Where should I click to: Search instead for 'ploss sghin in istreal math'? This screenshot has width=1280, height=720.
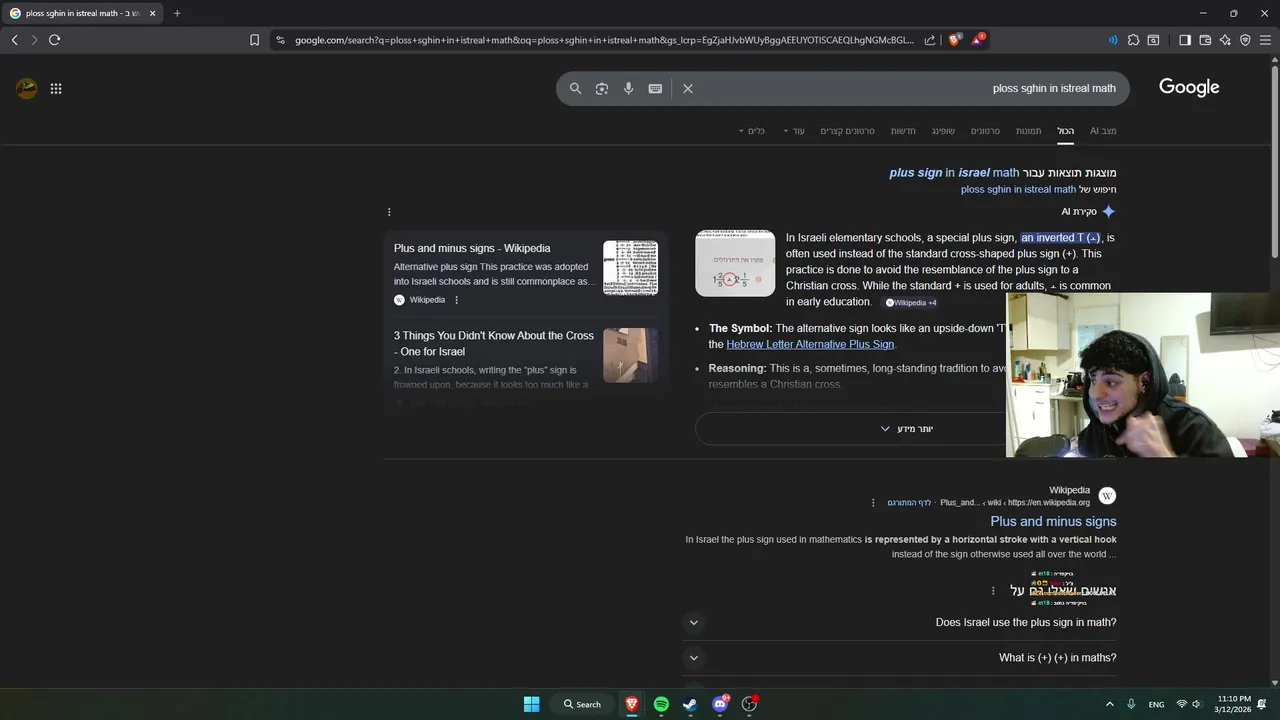point(1018,189)
